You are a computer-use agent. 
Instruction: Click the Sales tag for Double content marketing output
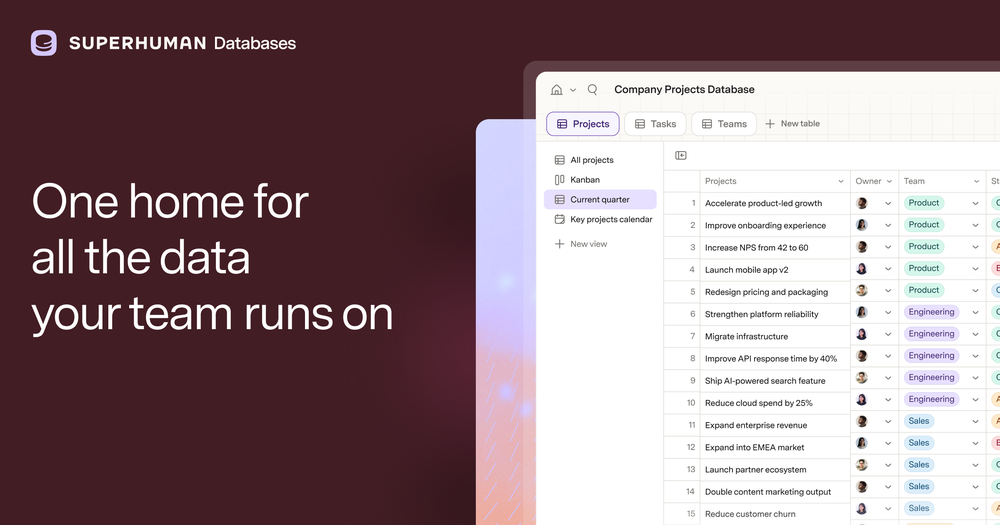pyautogui.click(x=919, y=487)
